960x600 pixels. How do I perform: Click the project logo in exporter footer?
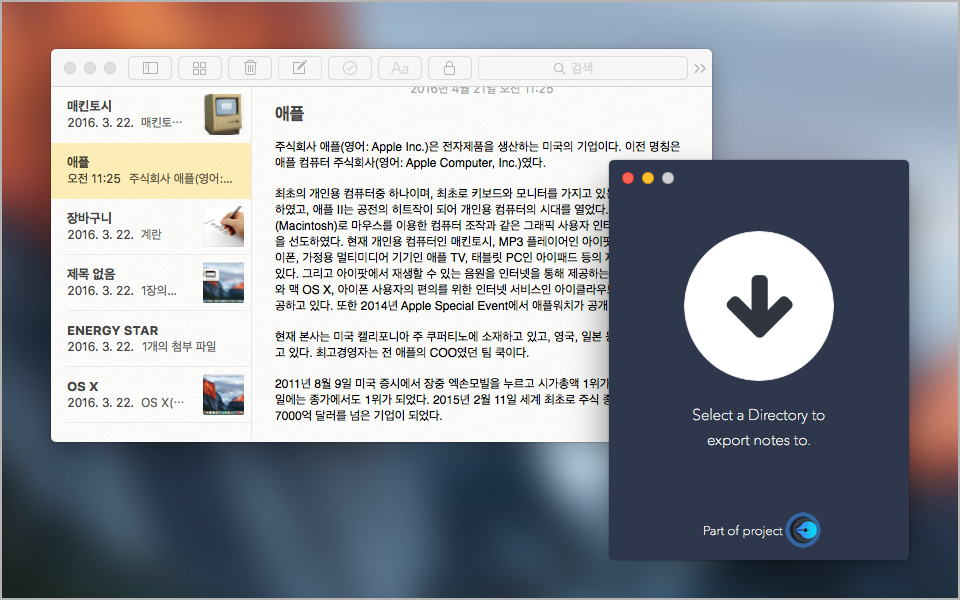click(x=803, y=530)
